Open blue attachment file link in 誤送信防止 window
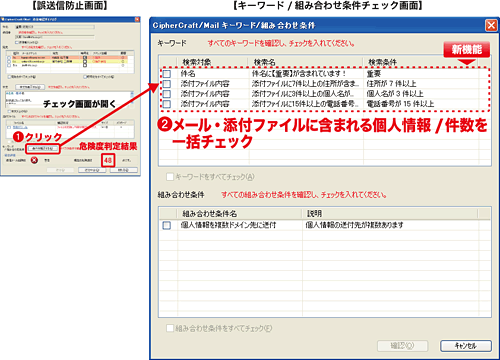The height and width of the screenshot is (360, 500). pos(20,127)
